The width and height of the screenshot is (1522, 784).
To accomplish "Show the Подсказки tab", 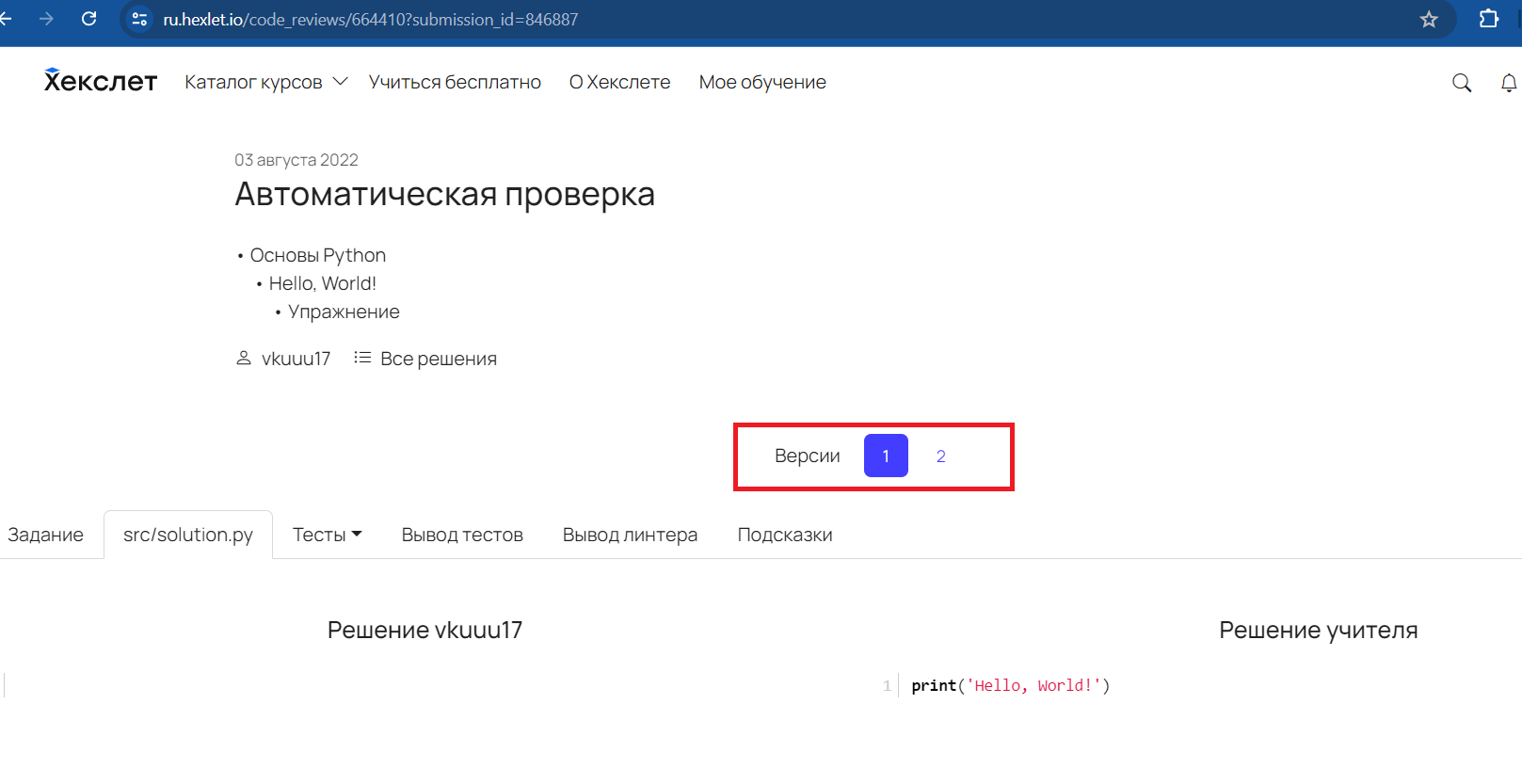I will [784, 535].
